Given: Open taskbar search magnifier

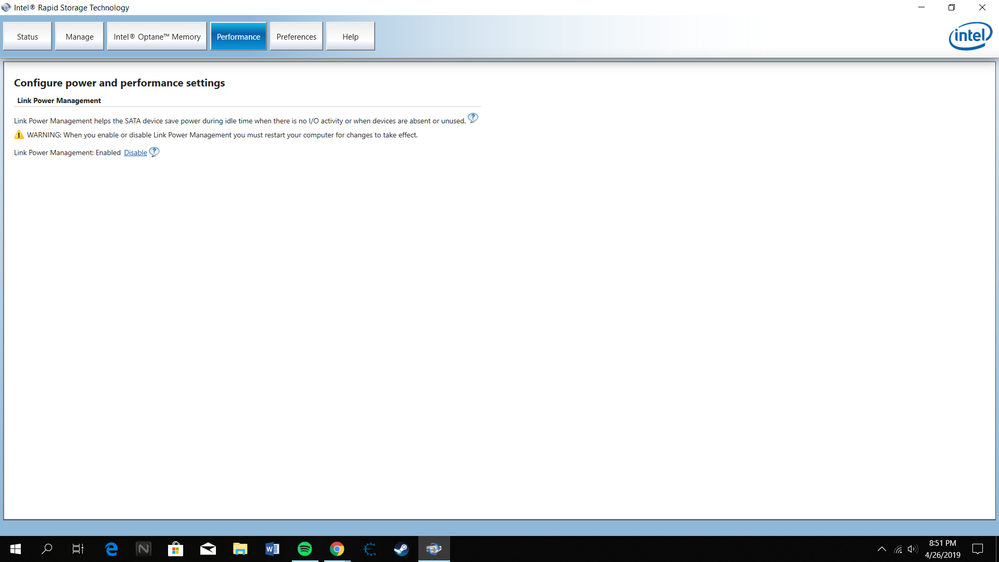Looking at the screenshot, I should [47, 549].
